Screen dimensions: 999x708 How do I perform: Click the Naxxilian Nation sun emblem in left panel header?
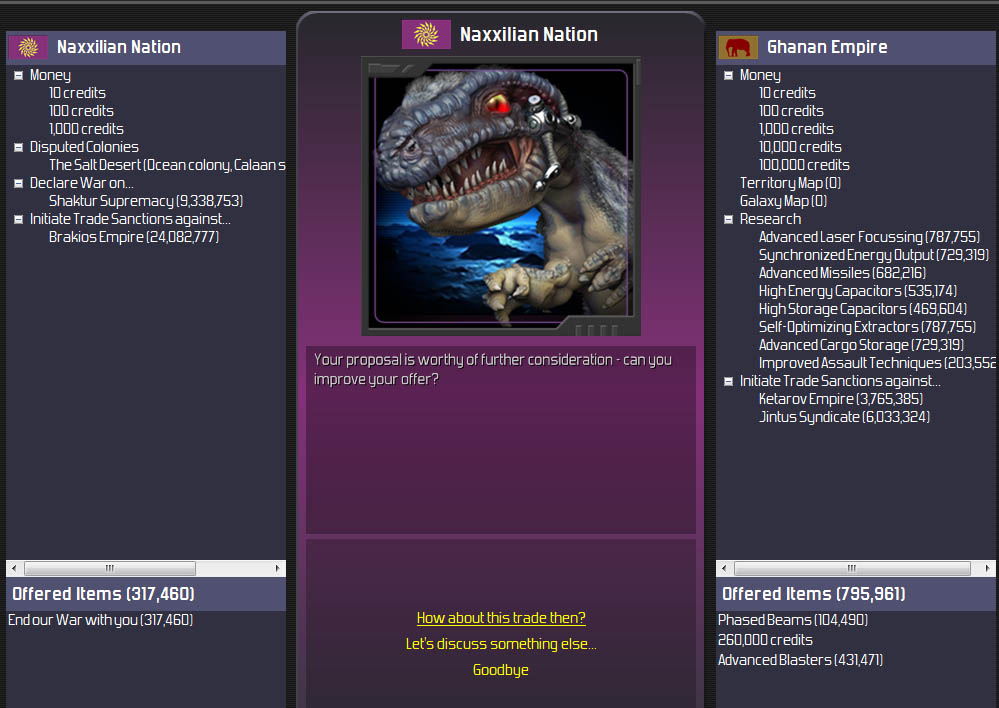(28, 47)
